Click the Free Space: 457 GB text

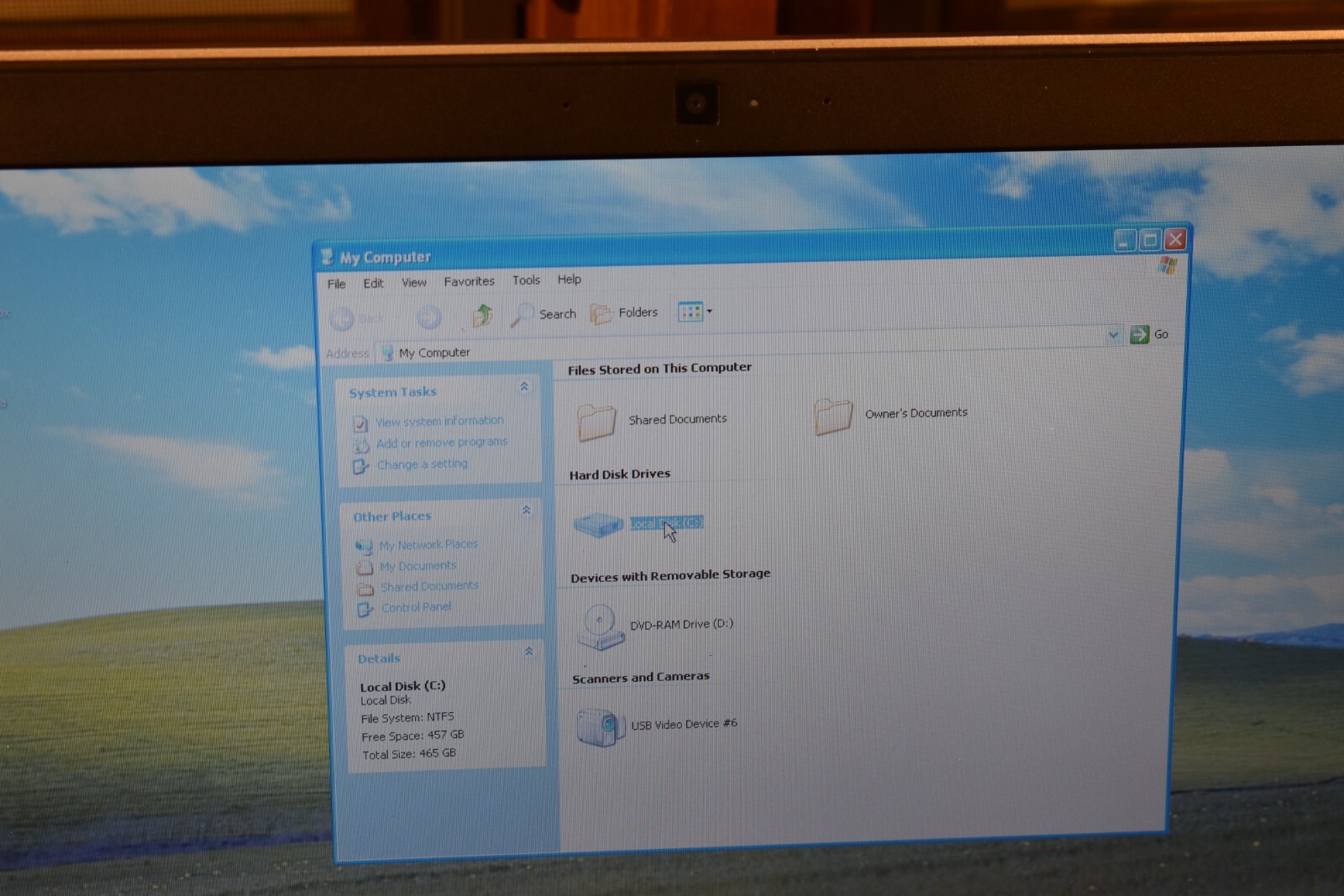tap(412, 736)
